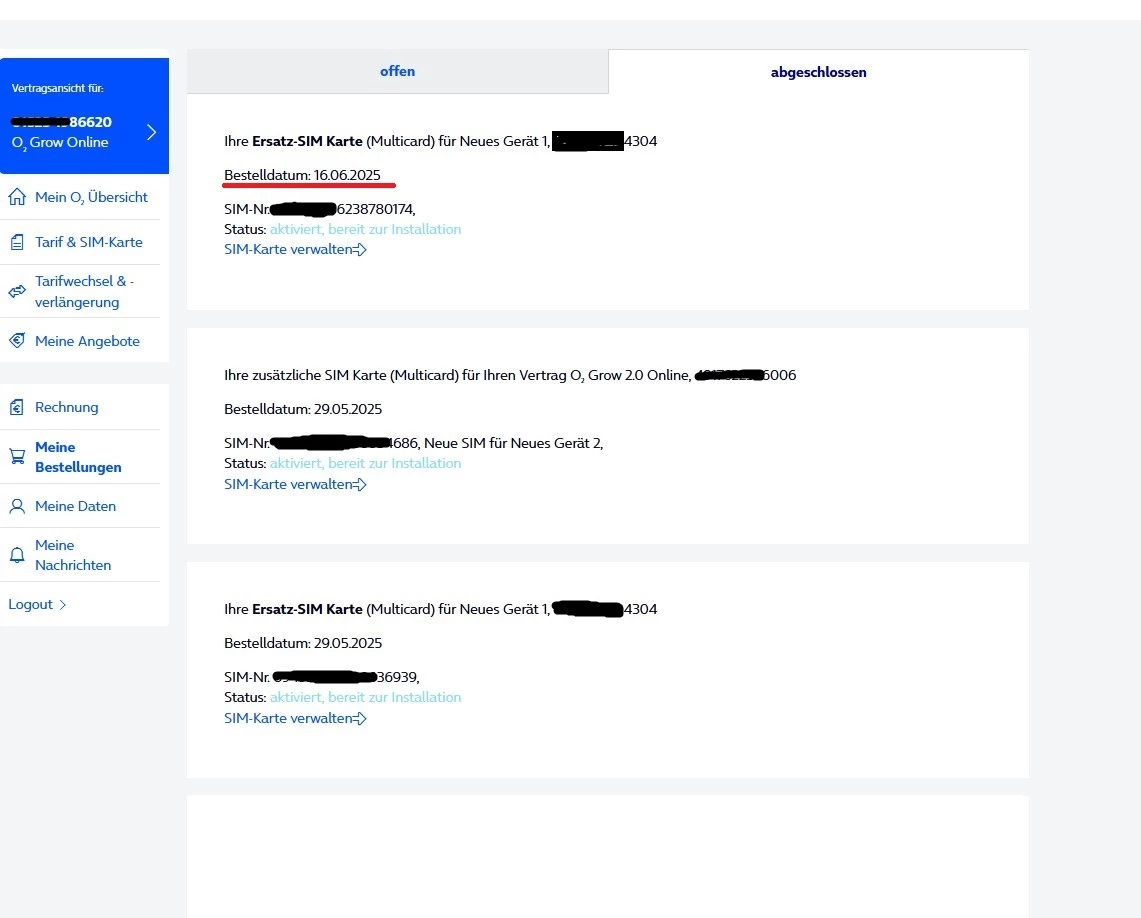
Task: Click Bestelldatum 29.05.2025 of zusätzliche SIM order
Action: point(303,410)
